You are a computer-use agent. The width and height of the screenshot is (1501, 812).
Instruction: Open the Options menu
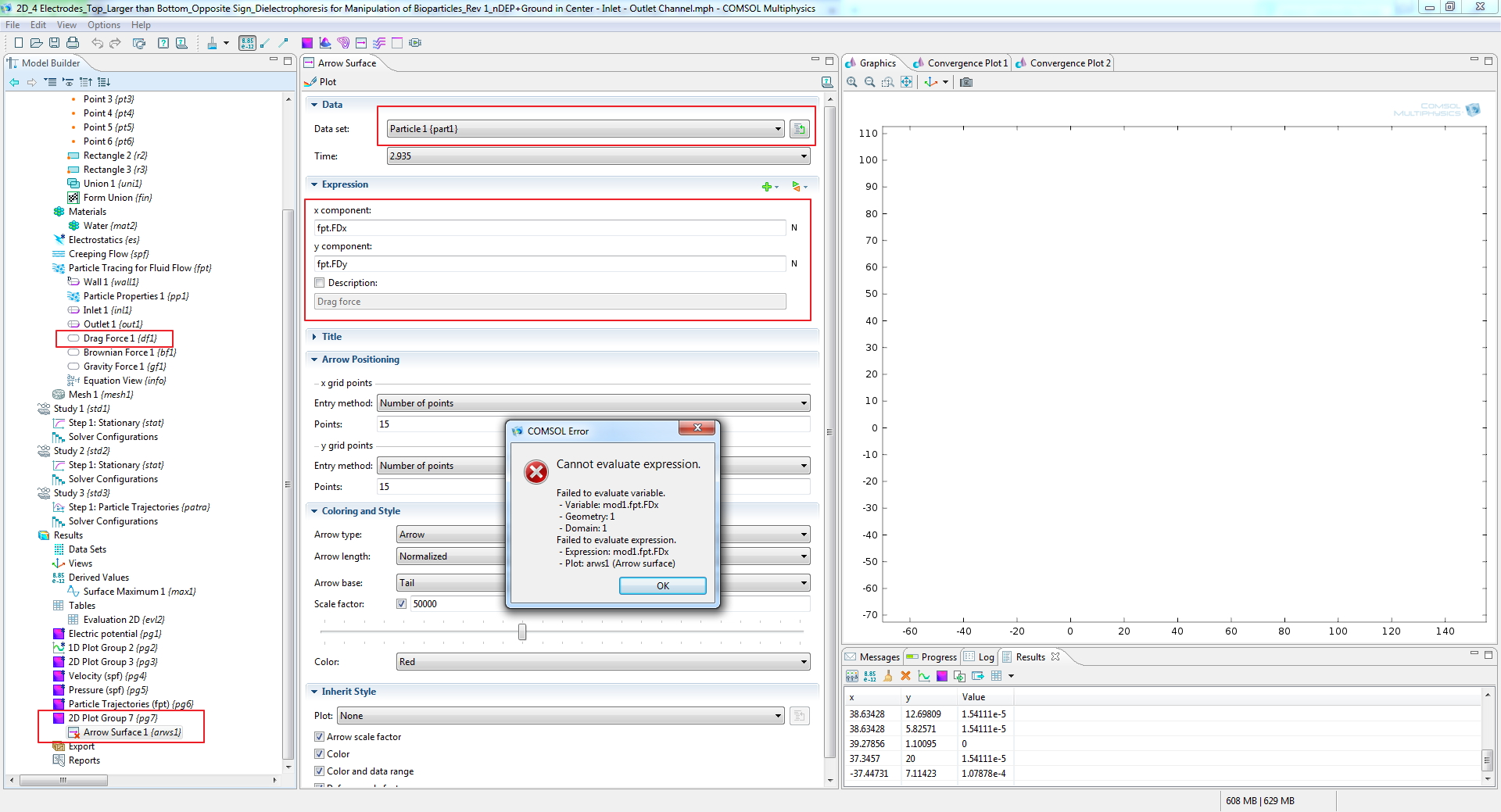tap(103, 25)
